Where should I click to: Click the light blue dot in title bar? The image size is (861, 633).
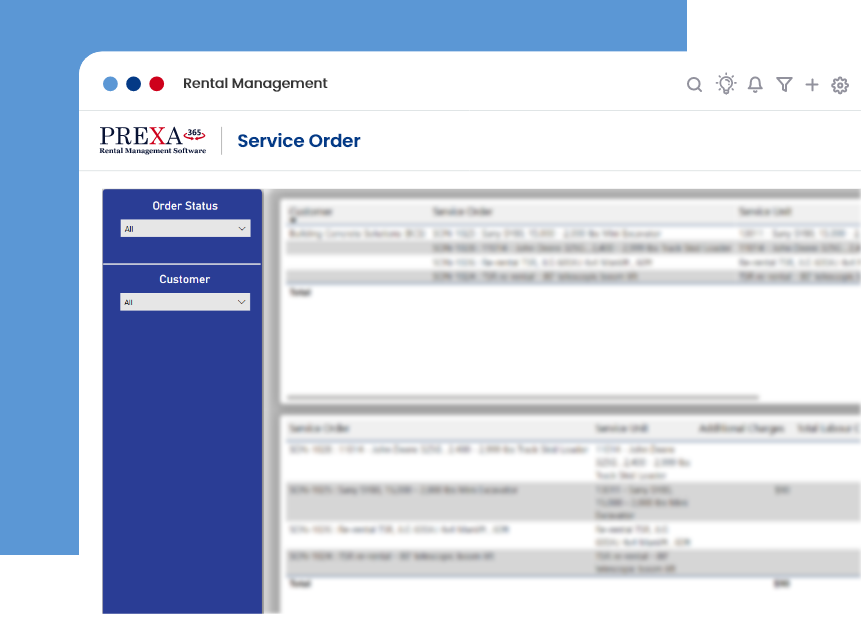click(111, 84)
